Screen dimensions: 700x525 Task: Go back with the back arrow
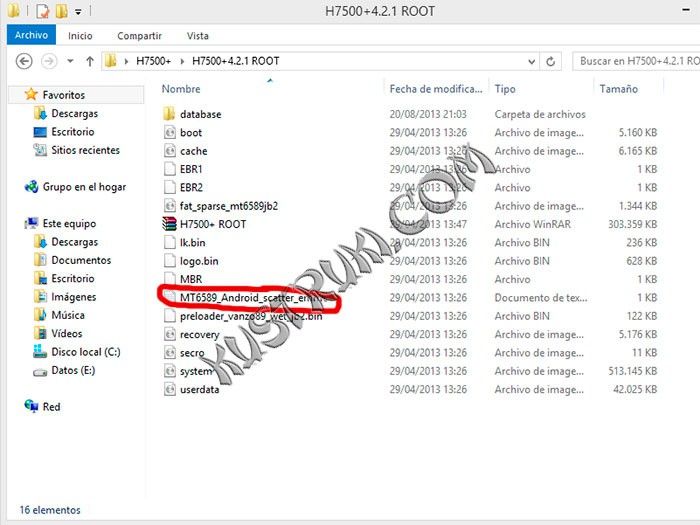[x=24, y=61]
